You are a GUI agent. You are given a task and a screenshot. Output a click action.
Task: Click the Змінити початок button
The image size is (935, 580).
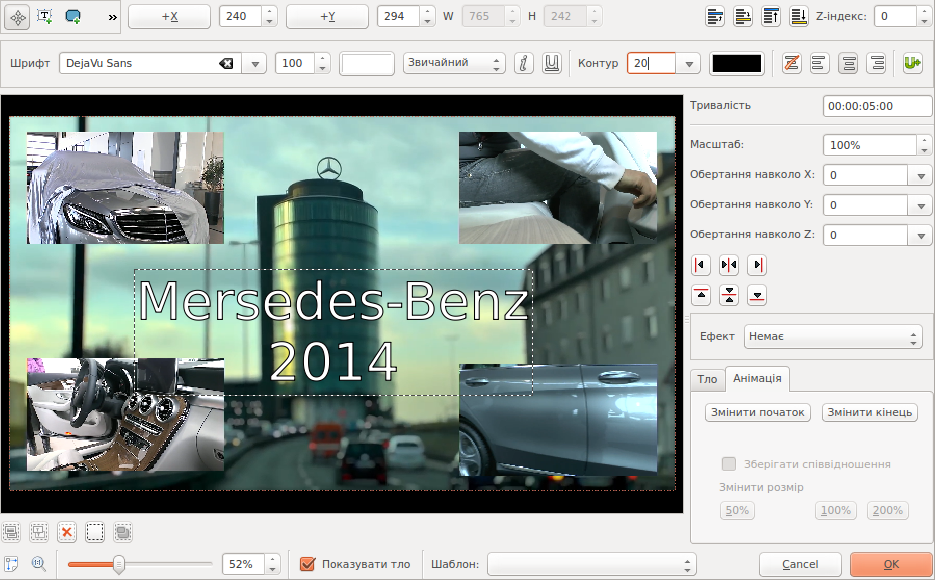pos(757,412)
